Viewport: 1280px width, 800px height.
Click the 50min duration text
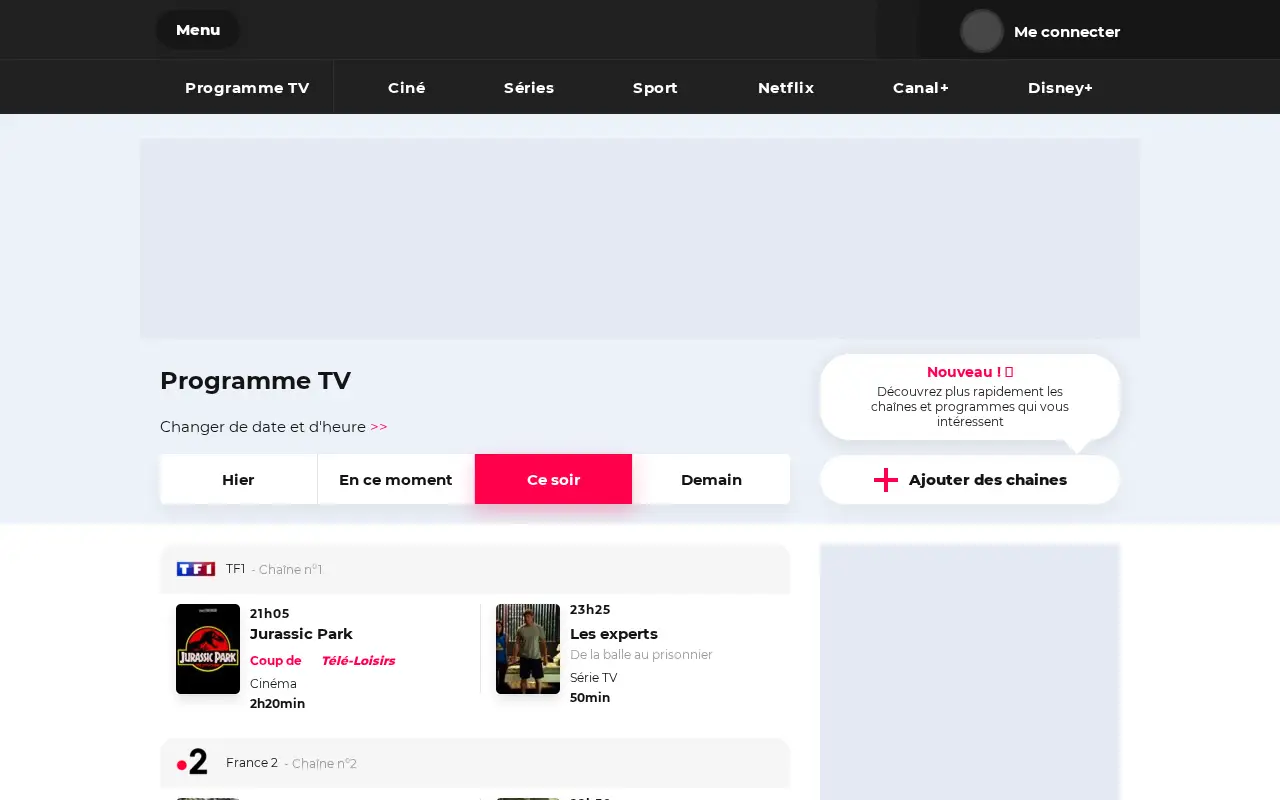[x=590, y=698]
